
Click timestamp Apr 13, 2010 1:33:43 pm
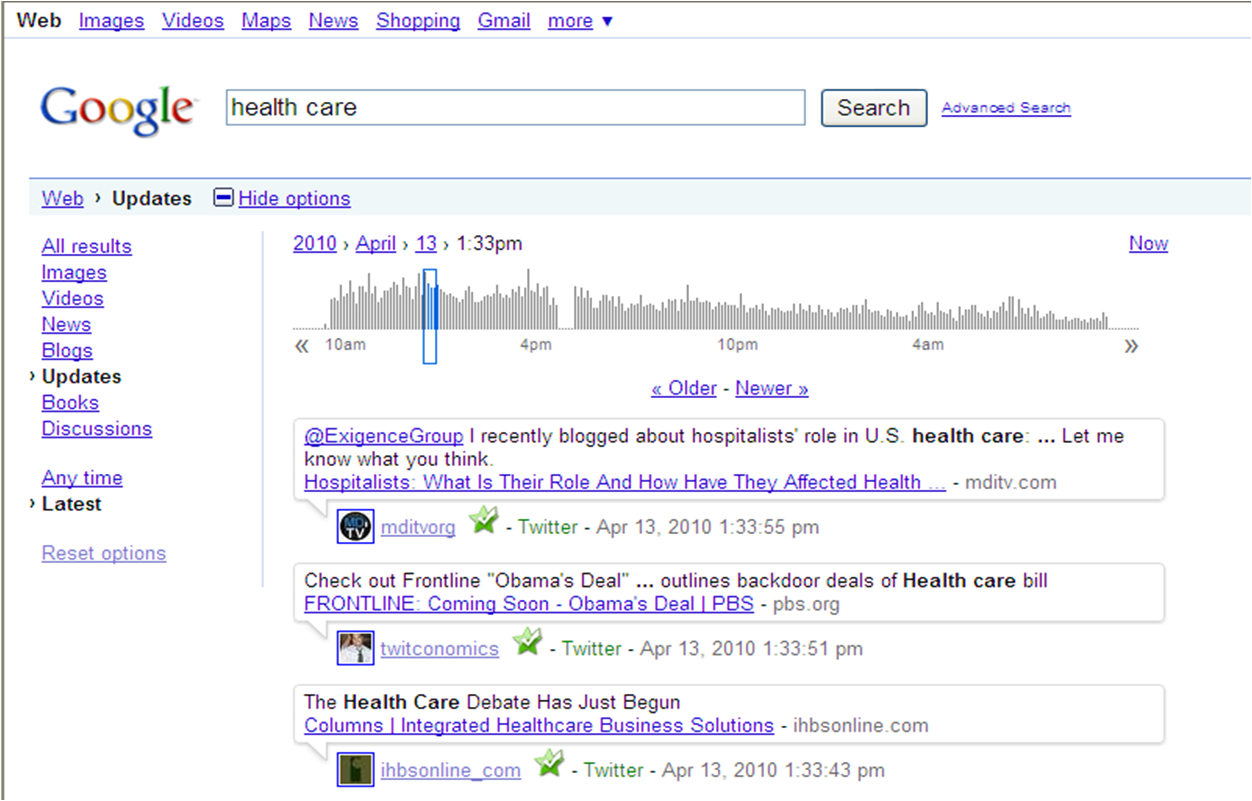(773, 771)
